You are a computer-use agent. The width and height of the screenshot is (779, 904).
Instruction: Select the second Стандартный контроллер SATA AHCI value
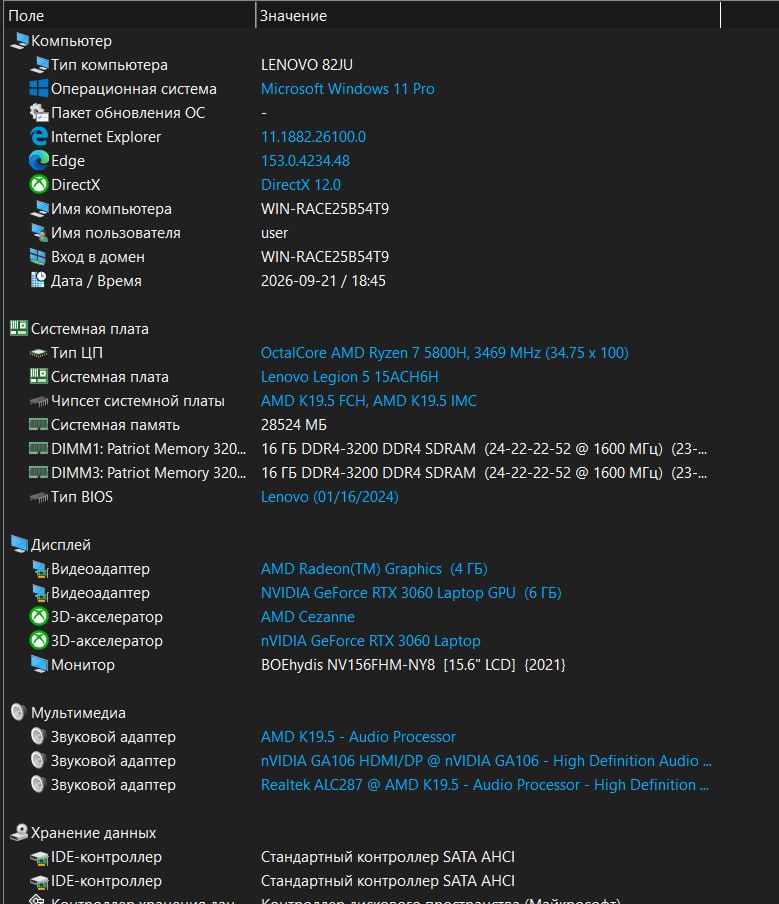[387, 881]
